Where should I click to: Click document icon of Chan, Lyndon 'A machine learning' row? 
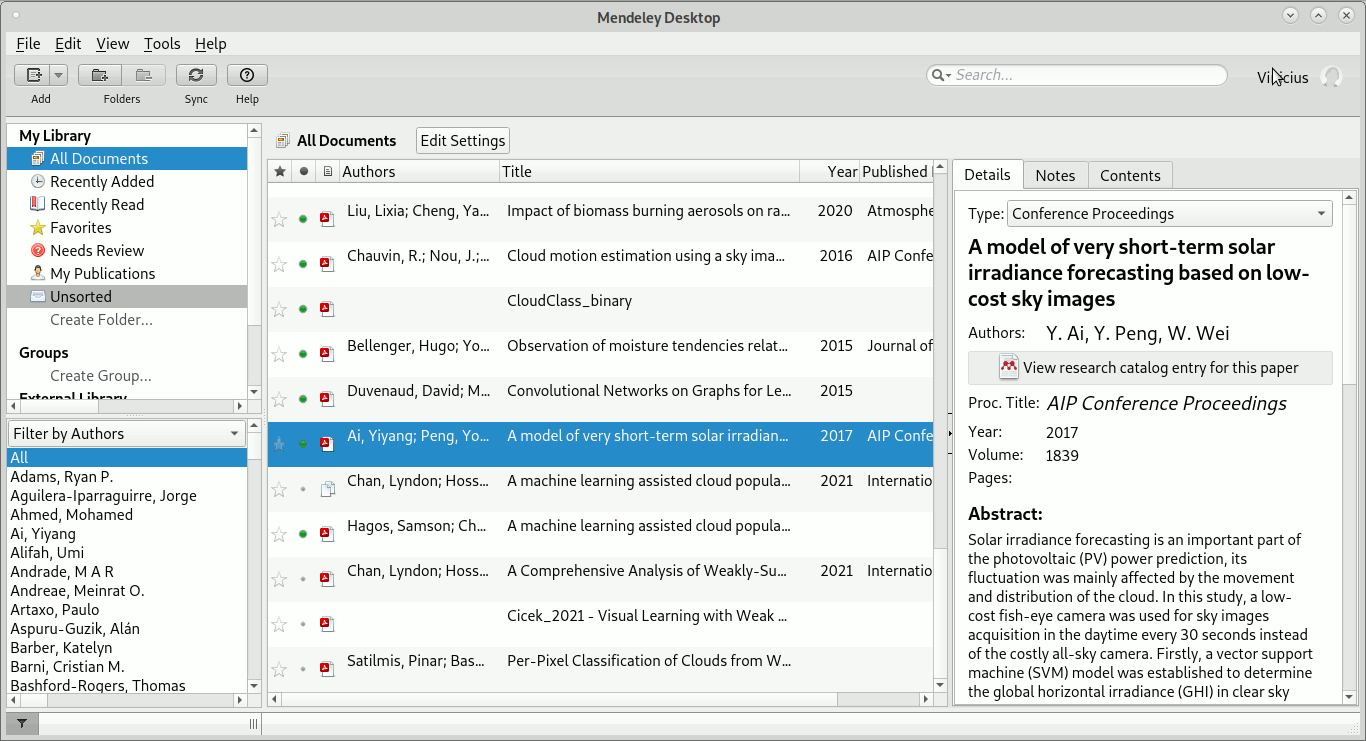click(327, 489)
